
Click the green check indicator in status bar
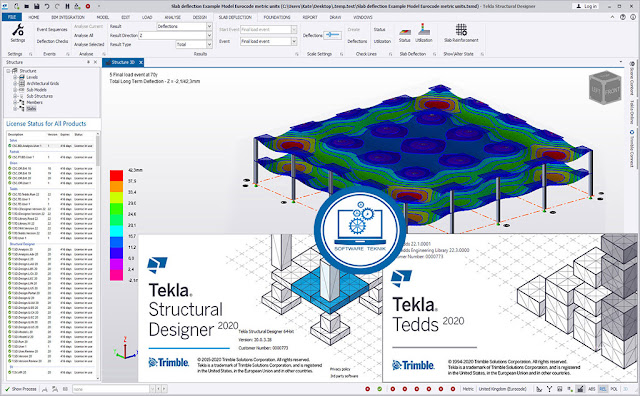pos(380,389)
